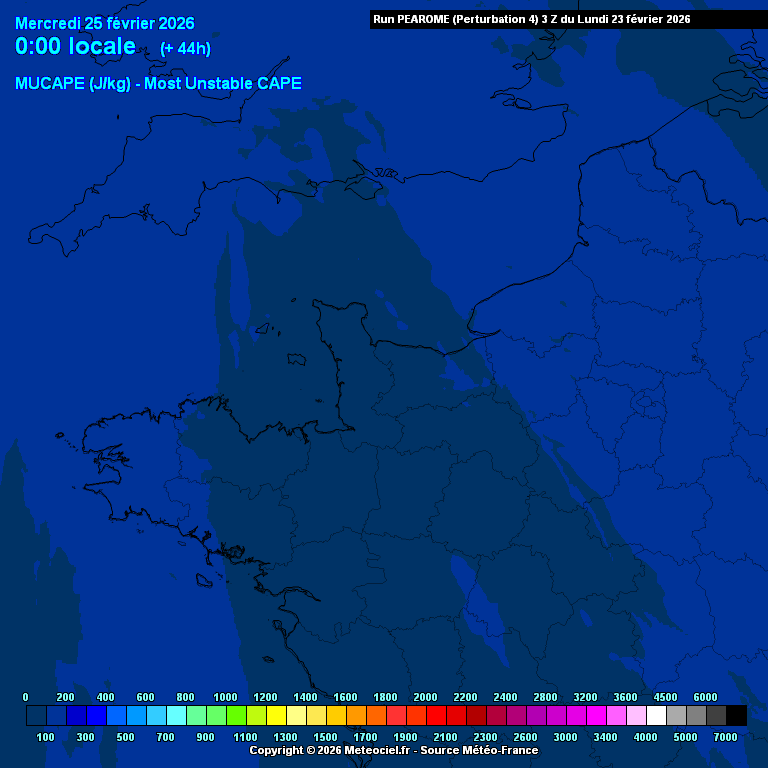Click the 6000 legend value label
Viewport: 768px width, 768px height.
(705, 697)
